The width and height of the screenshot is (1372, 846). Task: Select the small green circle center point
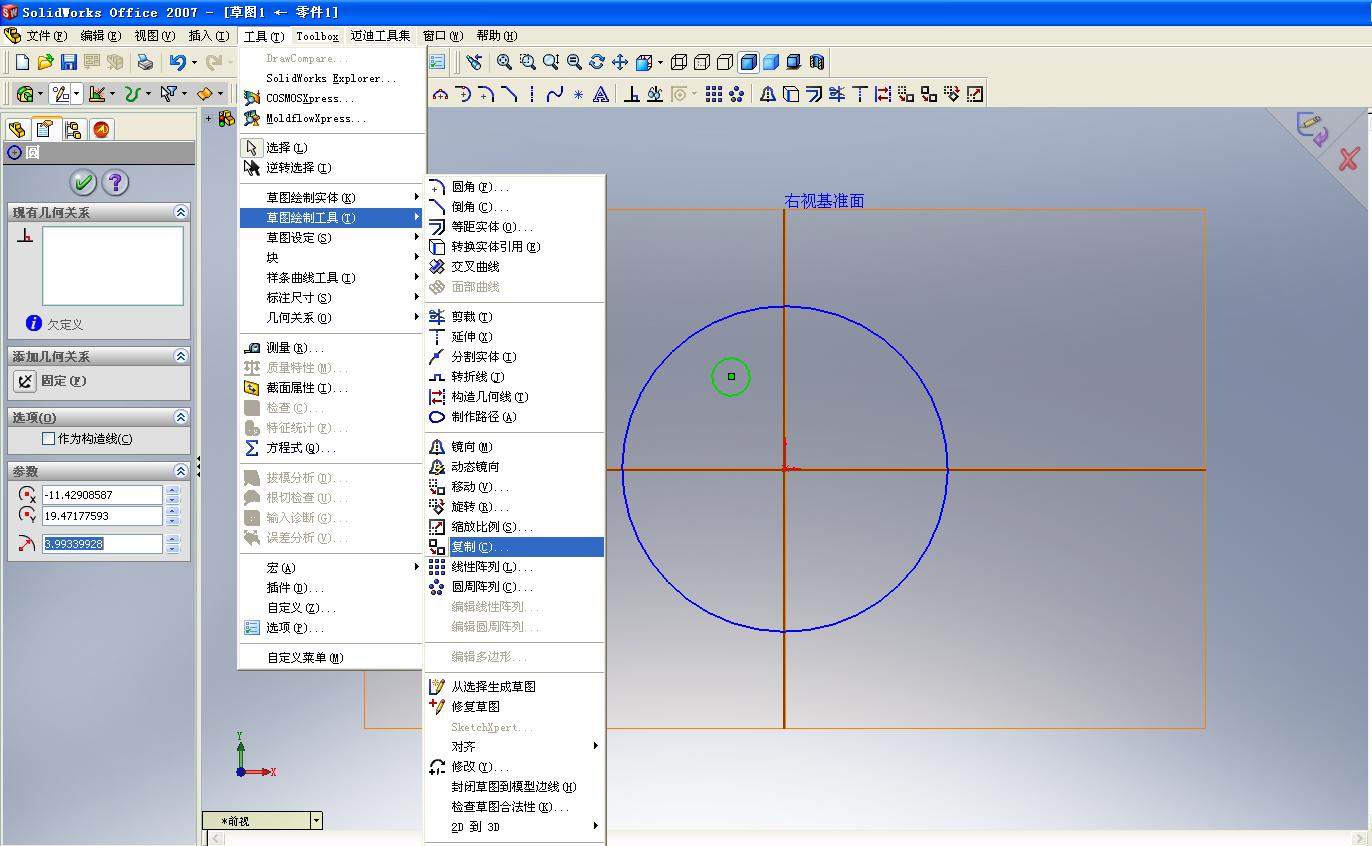pos(731,377)
